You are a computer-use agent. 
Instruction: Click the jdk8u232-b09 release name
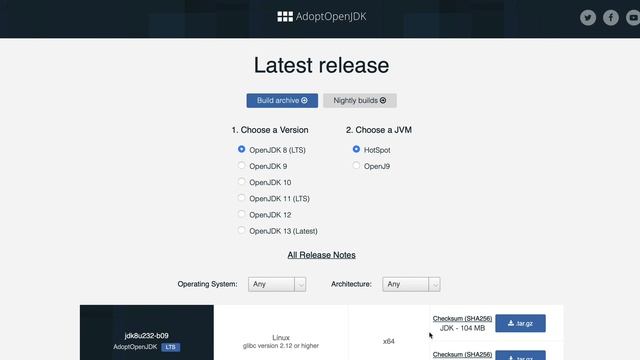147,336
